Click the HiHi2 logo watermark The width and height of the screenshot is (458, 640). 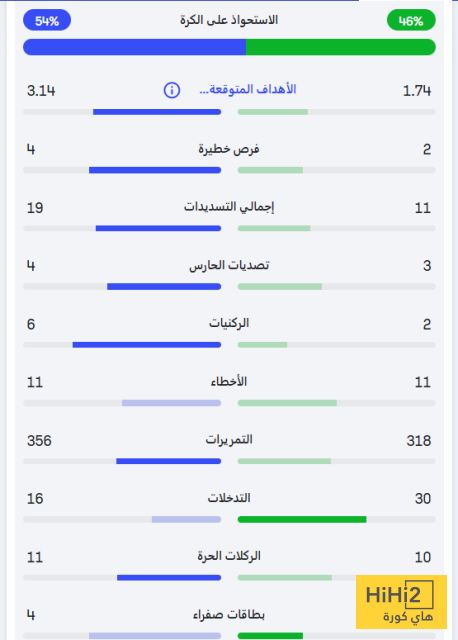pyautogui.click(x=401, y=602)
